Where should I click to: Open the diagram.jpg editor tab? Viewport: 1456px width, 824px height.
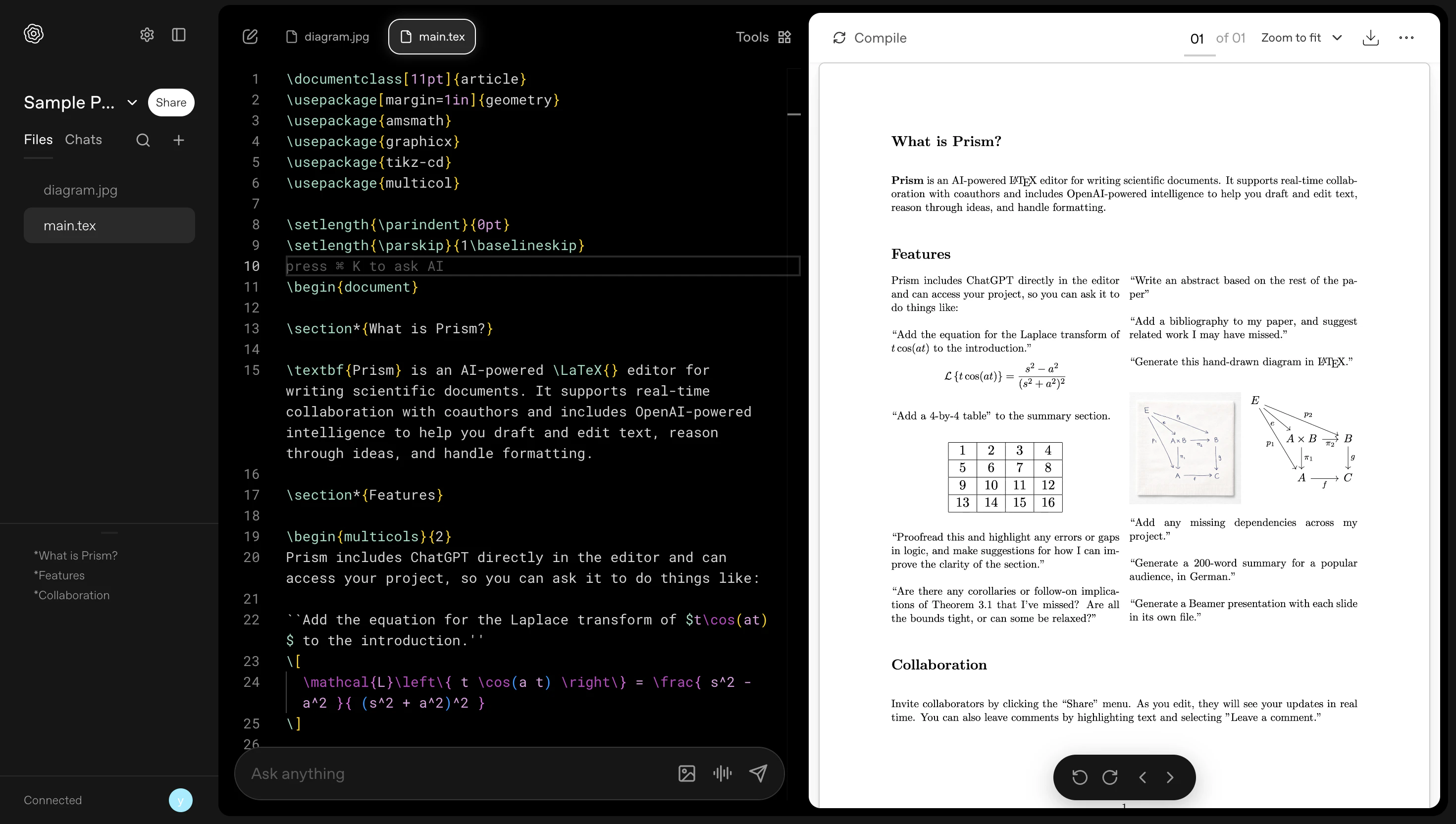pyautogui.click(x=328, y=37)
